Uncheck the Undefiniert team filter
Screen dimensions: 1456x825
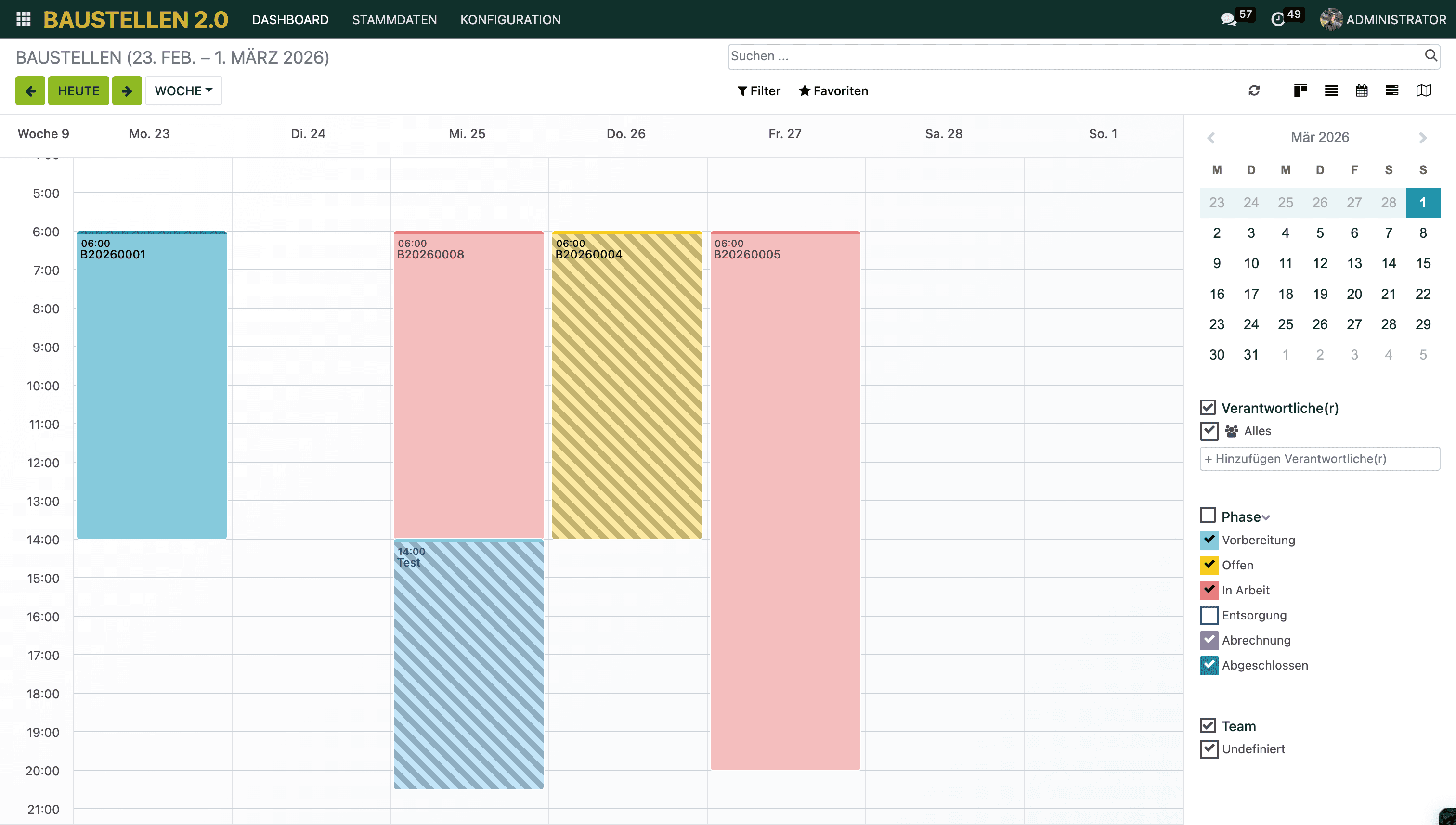pyautogui.click(x=1209, y=748)
